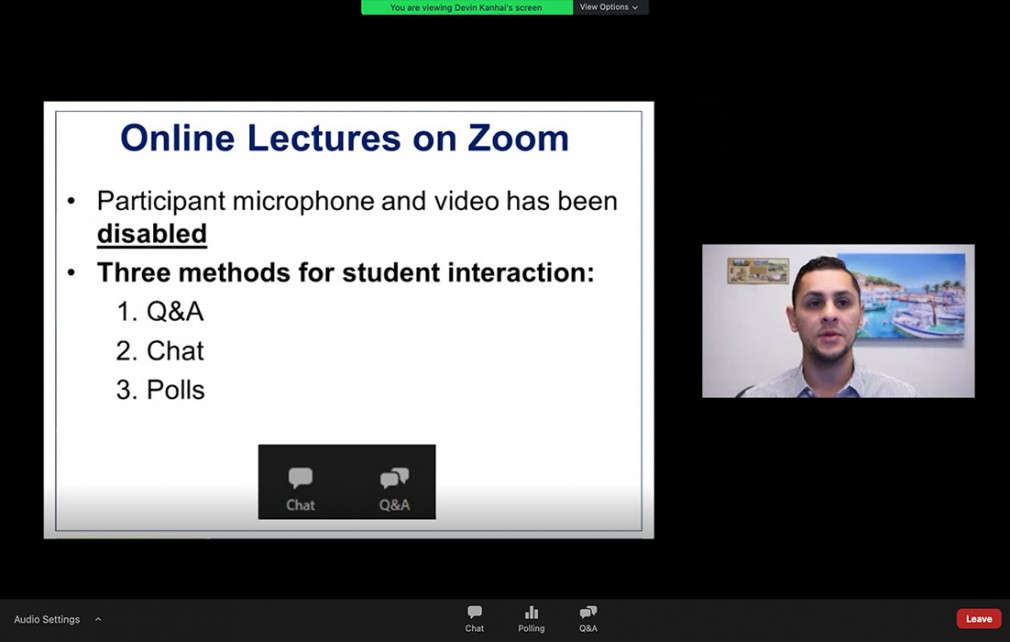Click the slide title 'Online Lectures on Zoom'
This screenshot has height=642, width=1010.
[x=344, y=138]
